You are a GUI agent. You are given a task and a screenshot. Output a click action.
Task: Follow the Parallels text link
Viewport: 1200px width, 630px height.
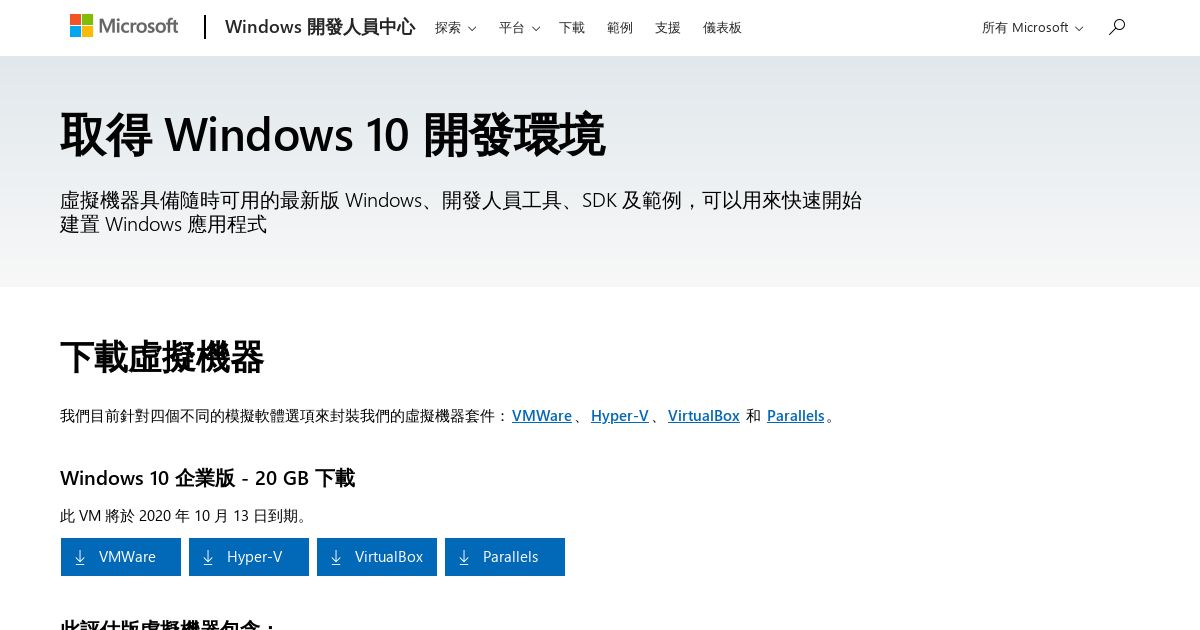point(796,416)
